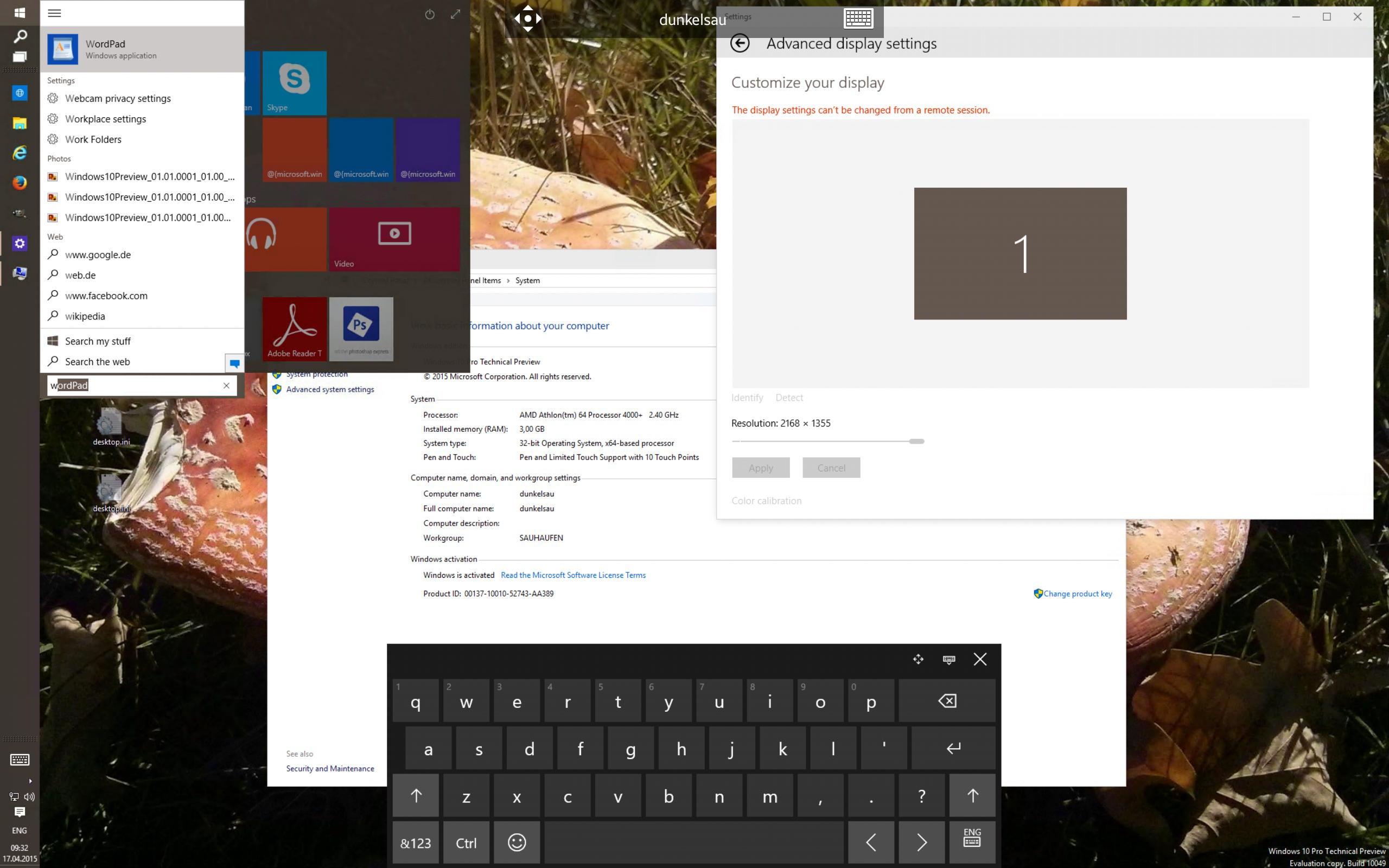Click the volume icon in system tray
The width and height of the screenshot is (1389, 868).
29,796
